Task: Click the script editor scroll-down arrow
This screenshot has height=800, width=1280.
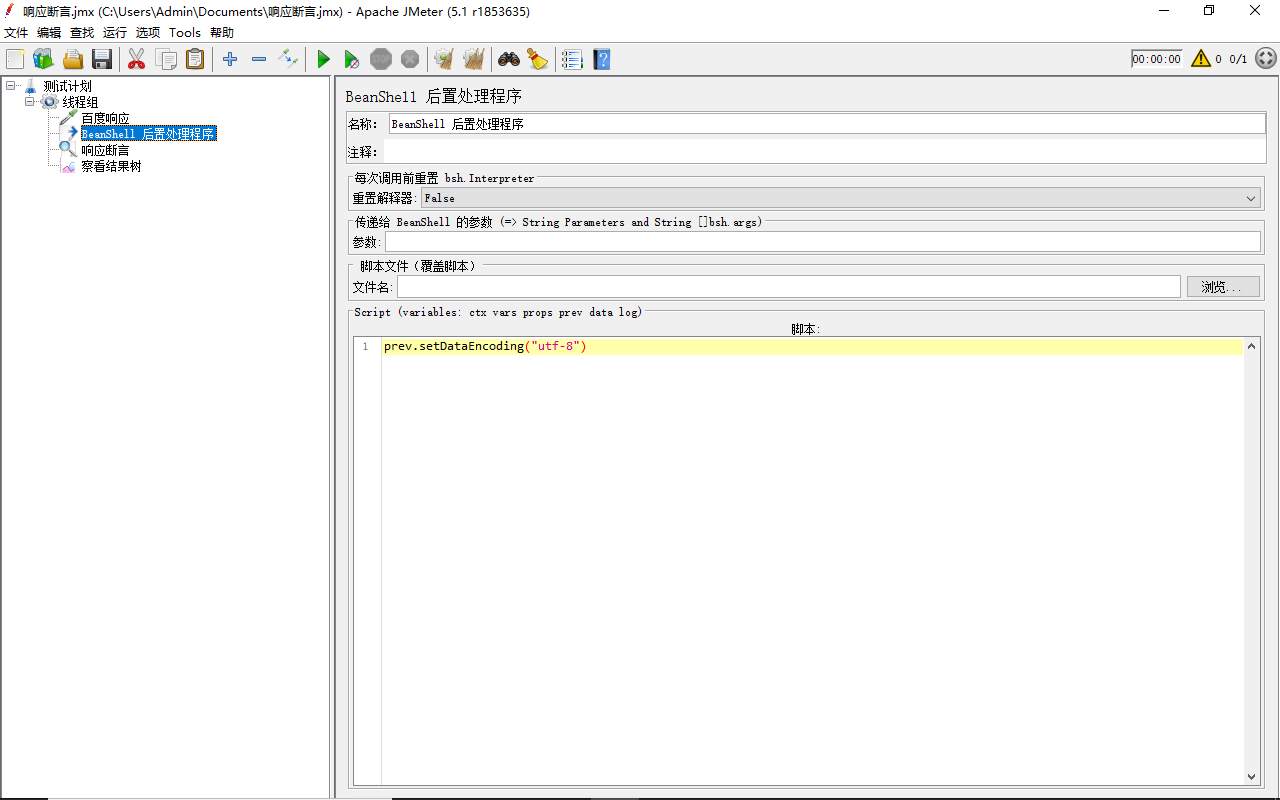Action: pos(1251,776)
